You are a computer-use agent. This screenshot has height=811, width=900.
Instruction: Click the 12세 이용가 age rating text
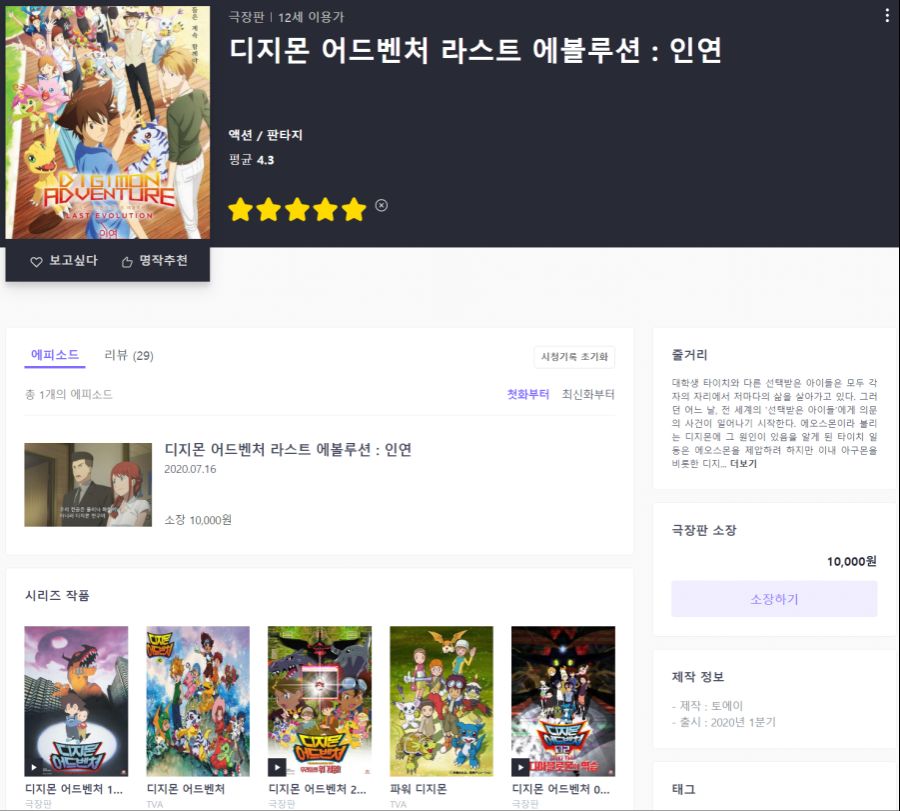[311, 17]
